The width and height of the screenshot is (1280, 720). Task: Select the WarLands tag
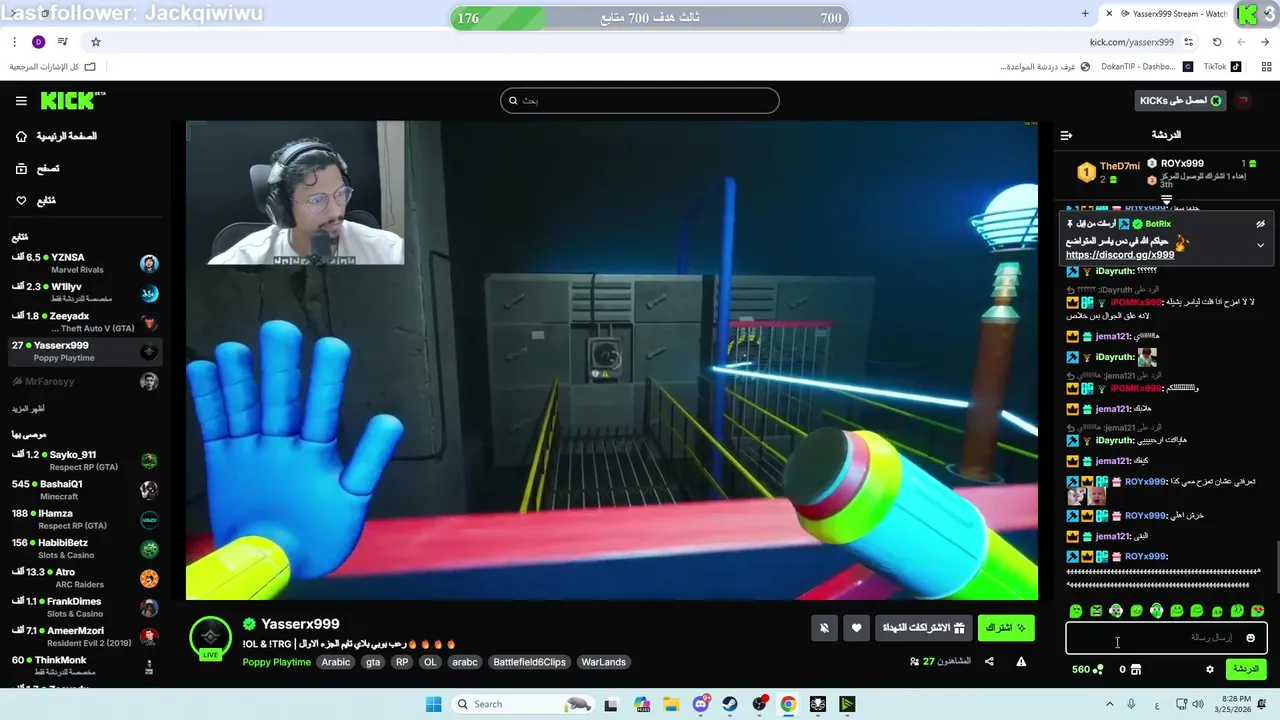(603, 662)
